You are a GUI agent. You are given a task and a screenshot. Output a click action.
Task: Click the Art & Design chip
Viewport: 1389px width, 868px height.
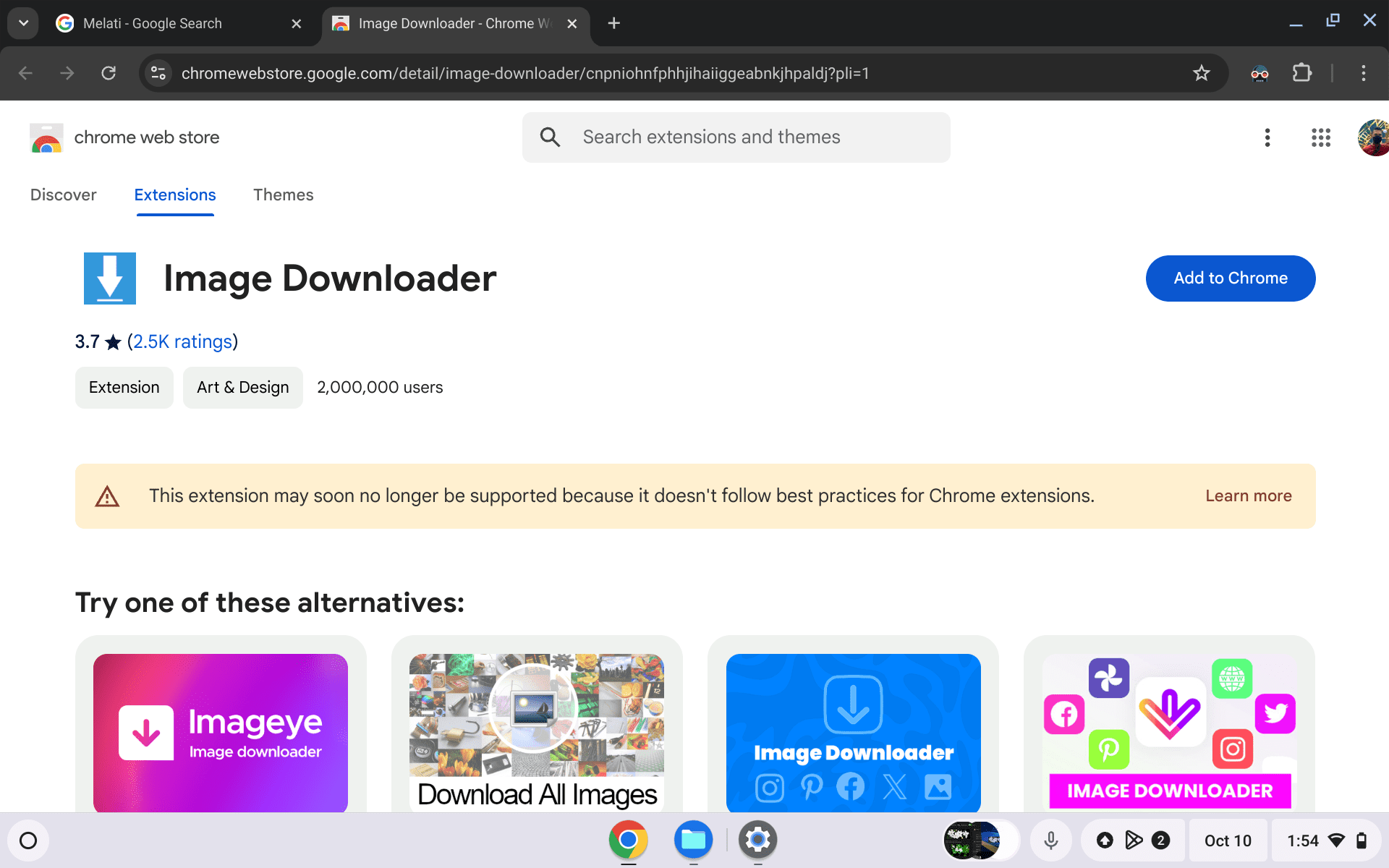point(243,388)
